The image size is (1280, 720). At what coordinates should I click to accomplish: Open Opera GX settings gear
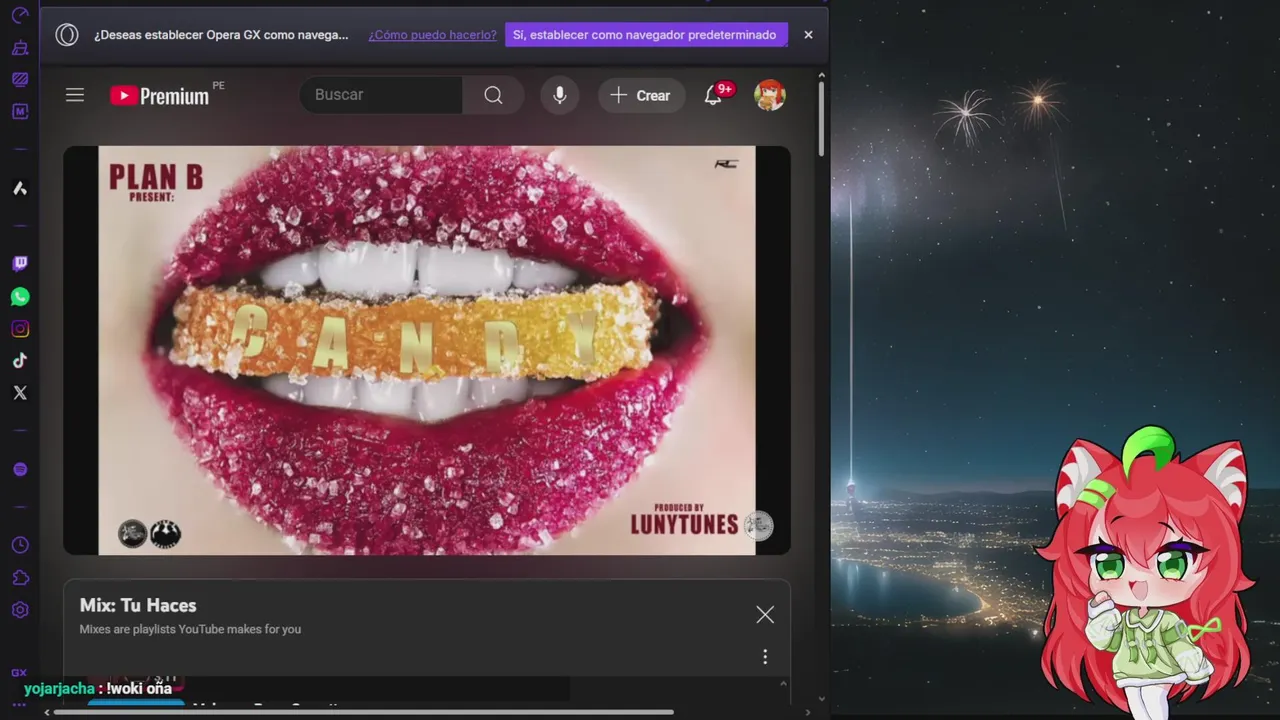(x=20, y=610)
